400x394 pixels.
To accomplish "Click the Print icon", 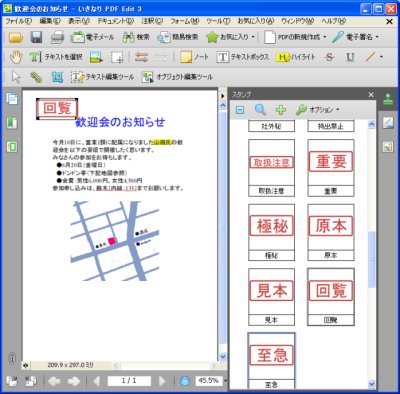I will tap(57, 37).
